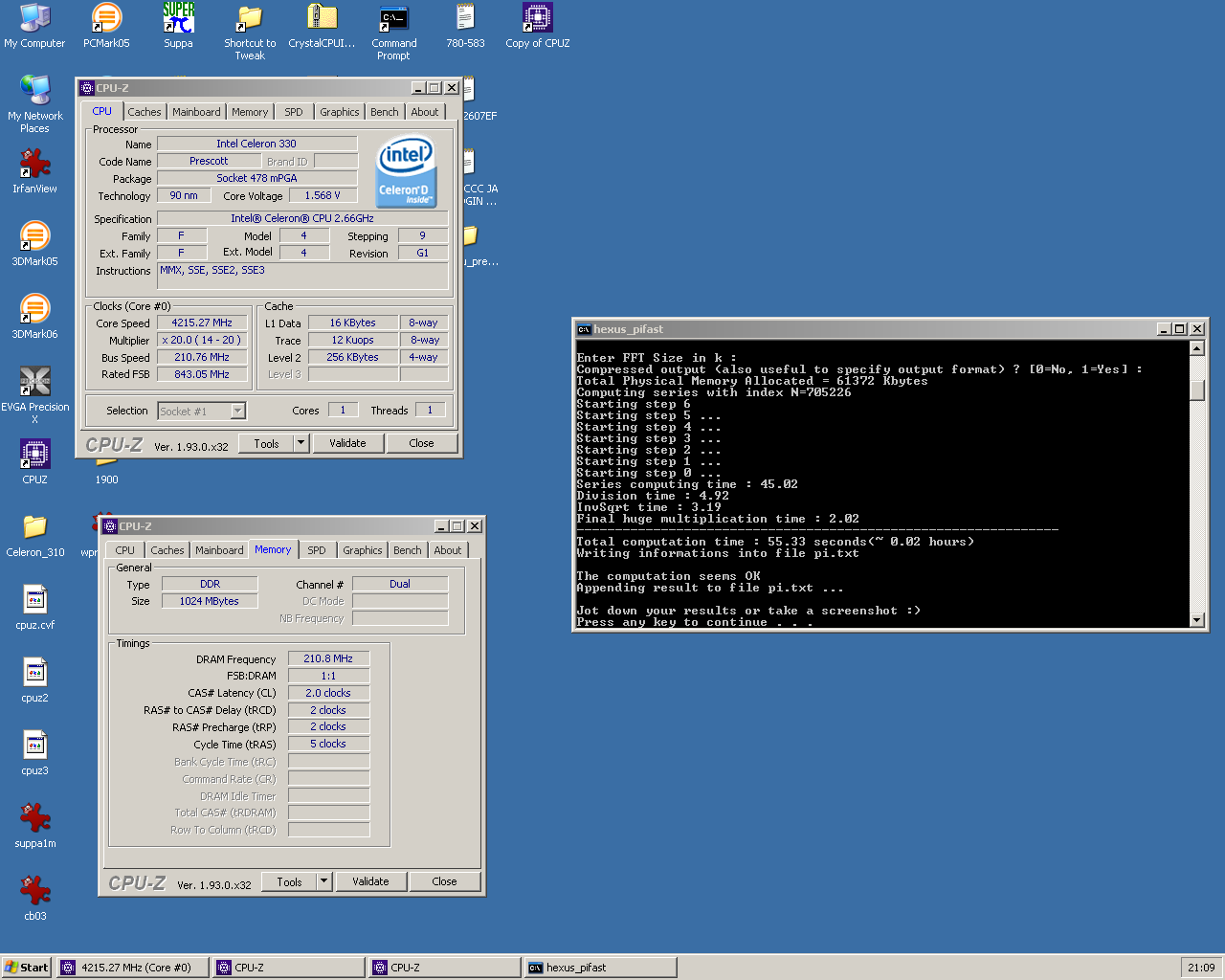Open the Suppa Super Pi icon

tap(178, 26)
